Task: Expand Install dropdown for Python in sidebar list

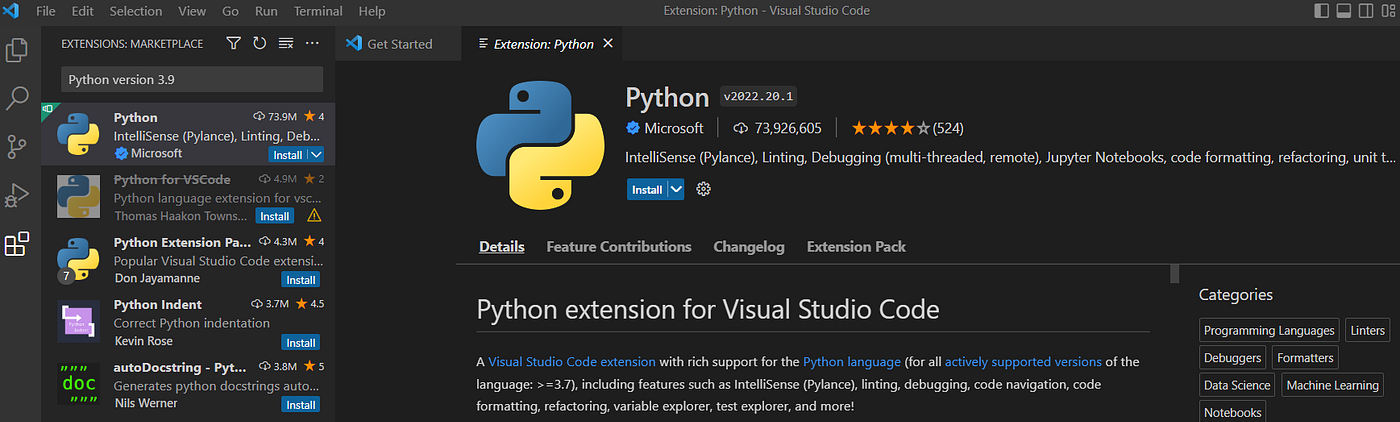Action: point(316,154)
